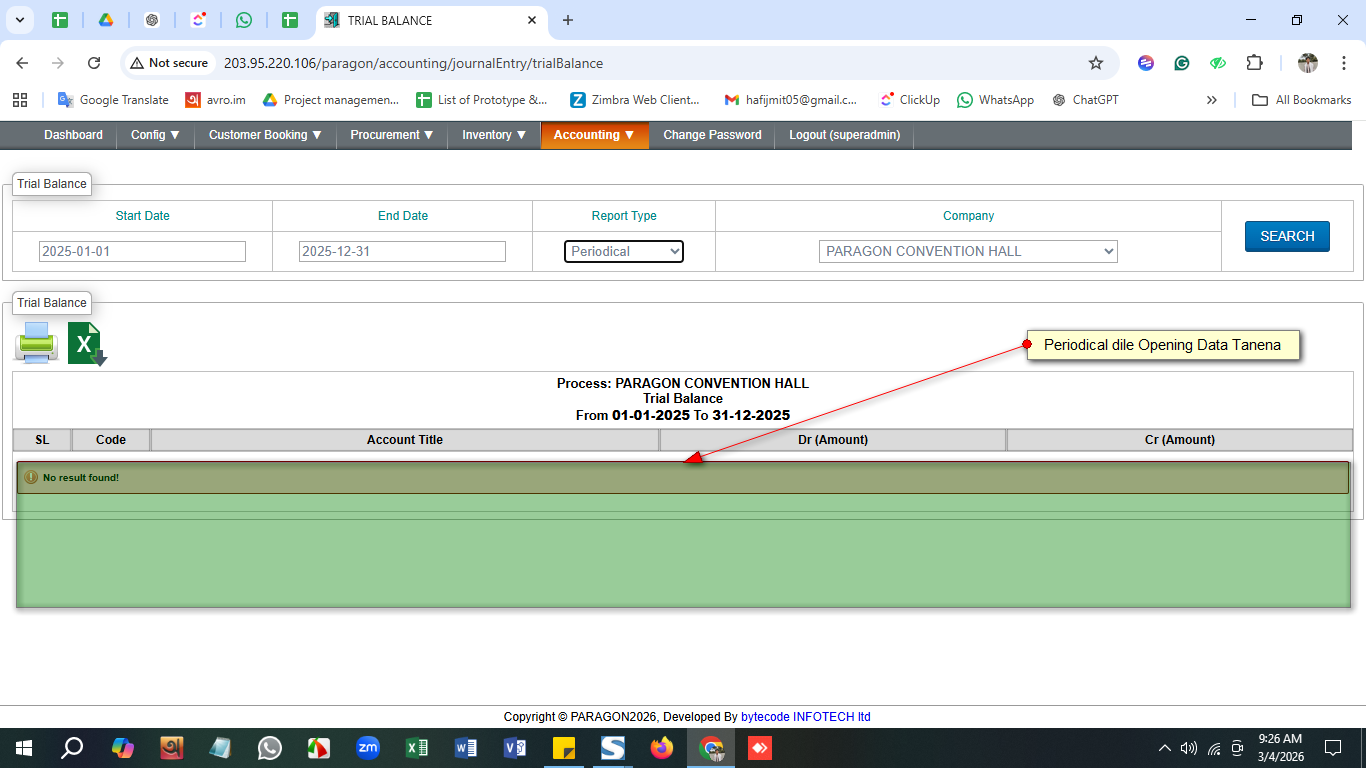Open the Gmail hafijmit05 bookmark
Image resolution: width=1366 pixels, height=768 pixels.
click(791, 100)
